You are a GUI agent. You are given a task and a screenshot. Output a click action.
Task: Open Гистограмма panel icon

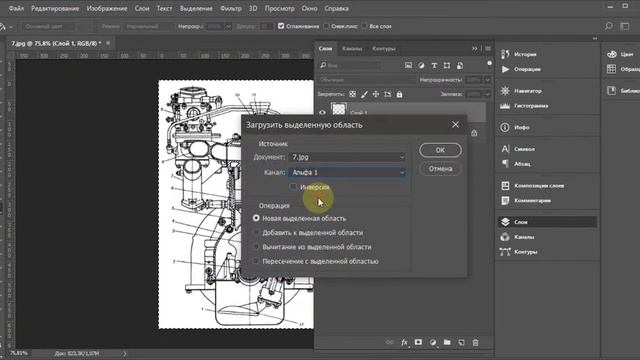point(505,106)
